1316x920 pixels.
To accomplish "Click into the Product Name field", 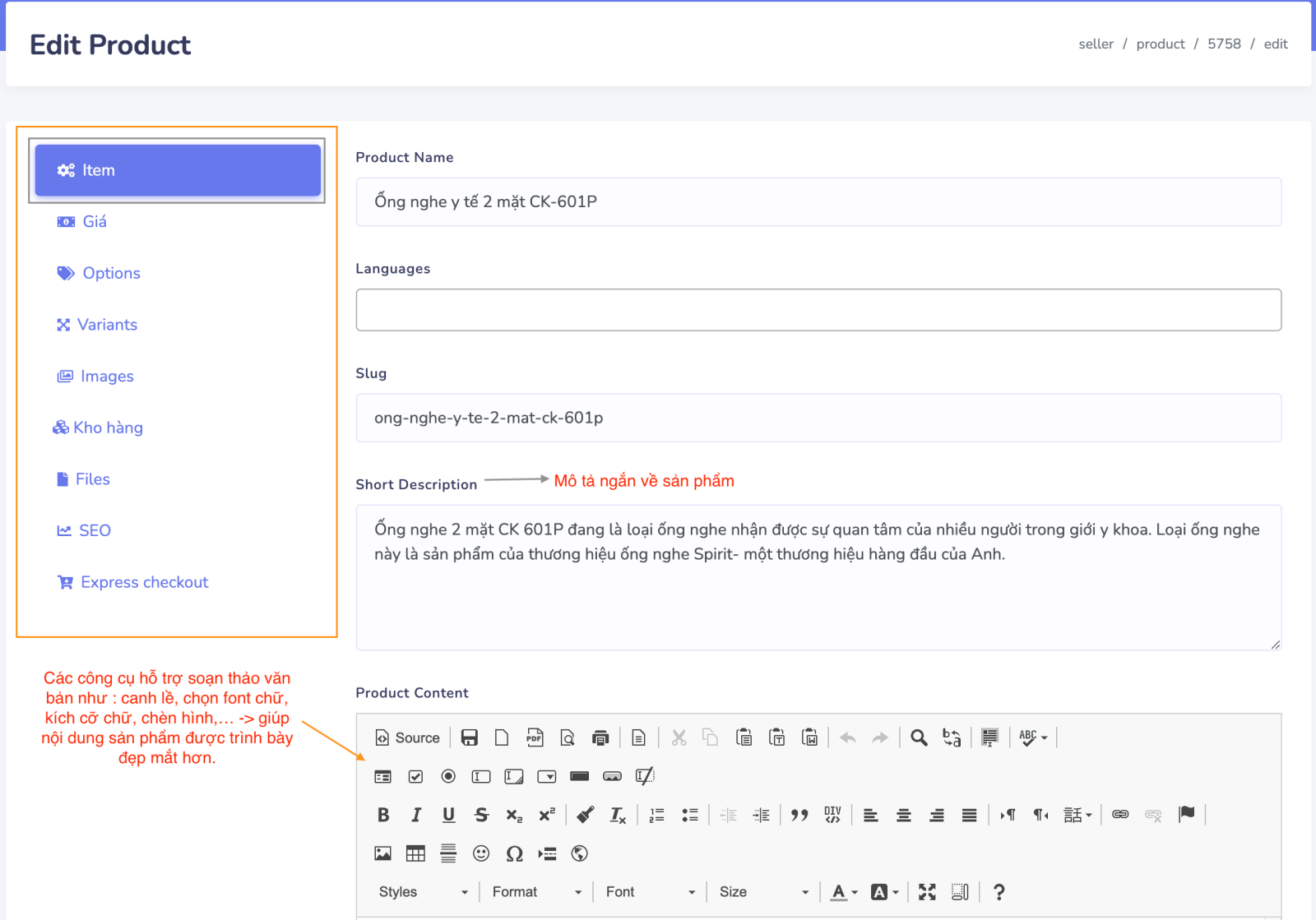I will coord(818,201).
